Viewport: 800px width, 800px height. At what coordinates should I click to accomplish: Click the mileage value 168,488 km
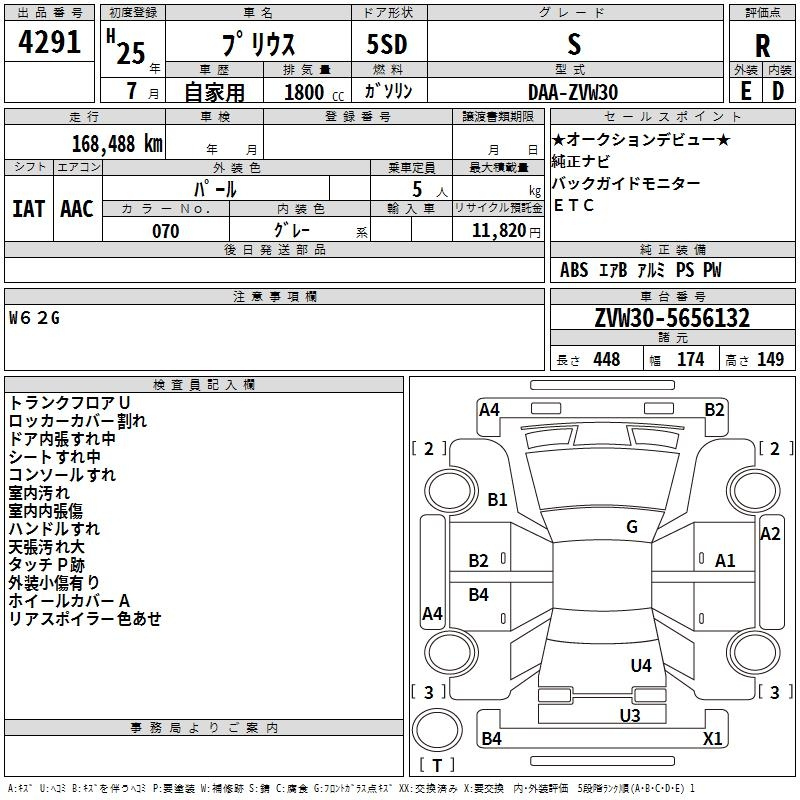click(x=117, y=144)
